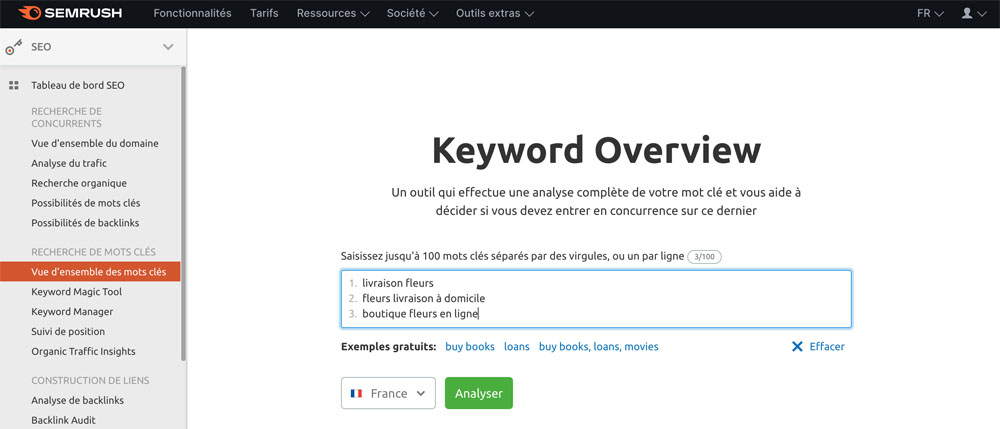Image resolution: width=1000 pixels, height=429 pixels.
Task: Click the SEO key icon in sidebar
Action: click(13, 47)
